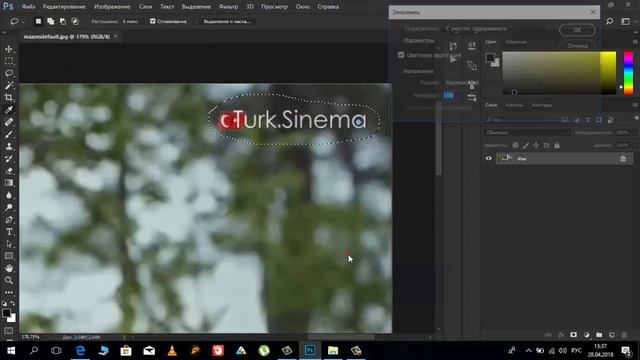
Task: Select the Magic Wand tool
Action: click(9, 86)
